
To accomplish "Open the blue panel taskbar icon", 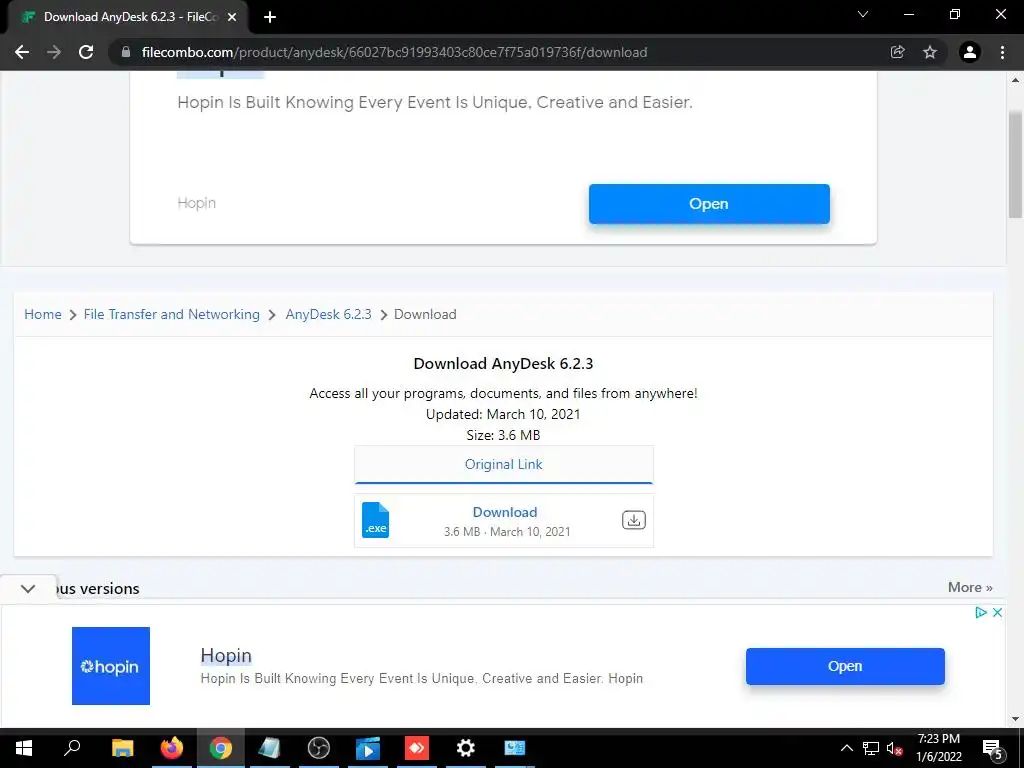I will (515, 748).
